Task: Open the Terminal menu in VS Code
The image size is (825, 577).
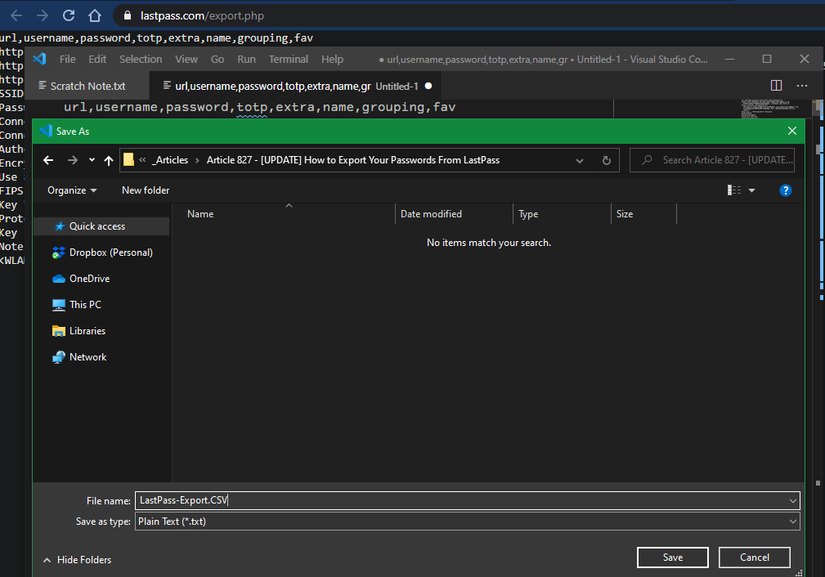Action: 288,59
